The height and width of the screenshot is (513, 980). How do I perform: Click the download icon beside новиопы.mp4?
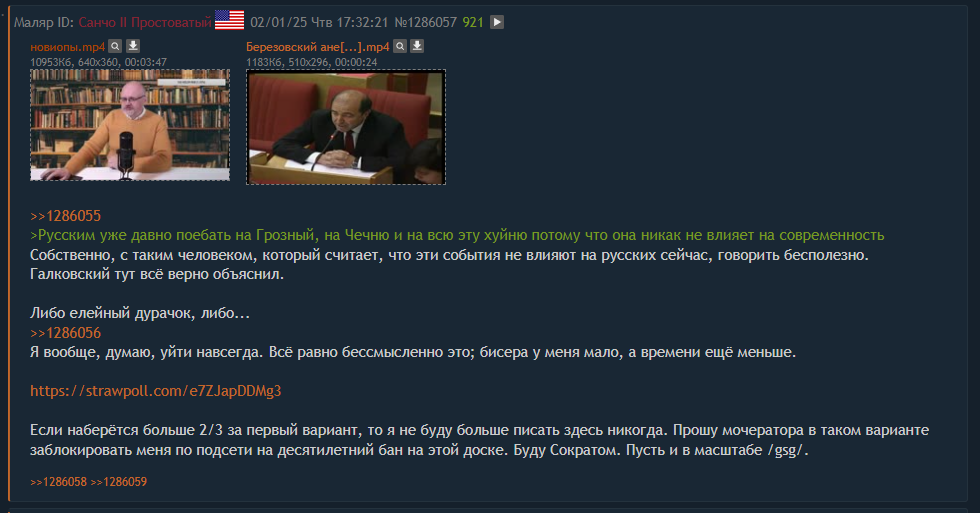[133, 46]
